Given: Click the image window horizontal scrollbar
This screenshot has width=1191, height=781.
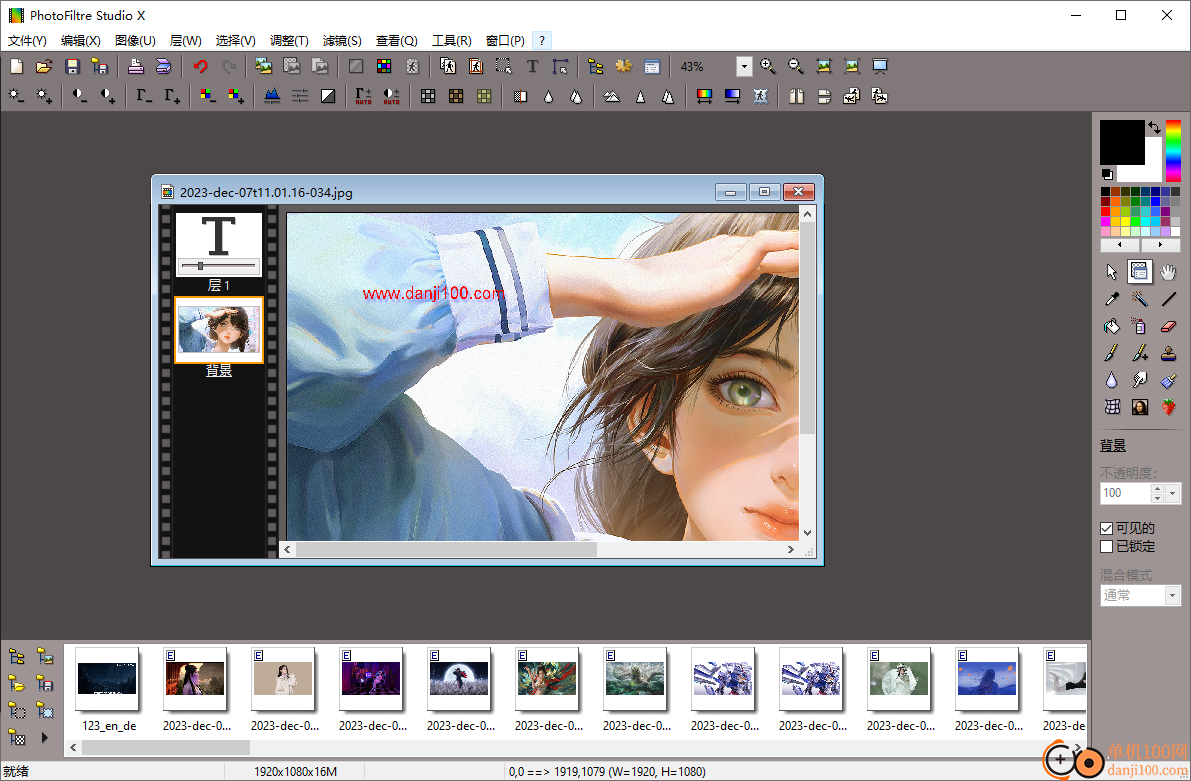Looking at the screenshot, I should pyautogui.click(x=447, y=549).
